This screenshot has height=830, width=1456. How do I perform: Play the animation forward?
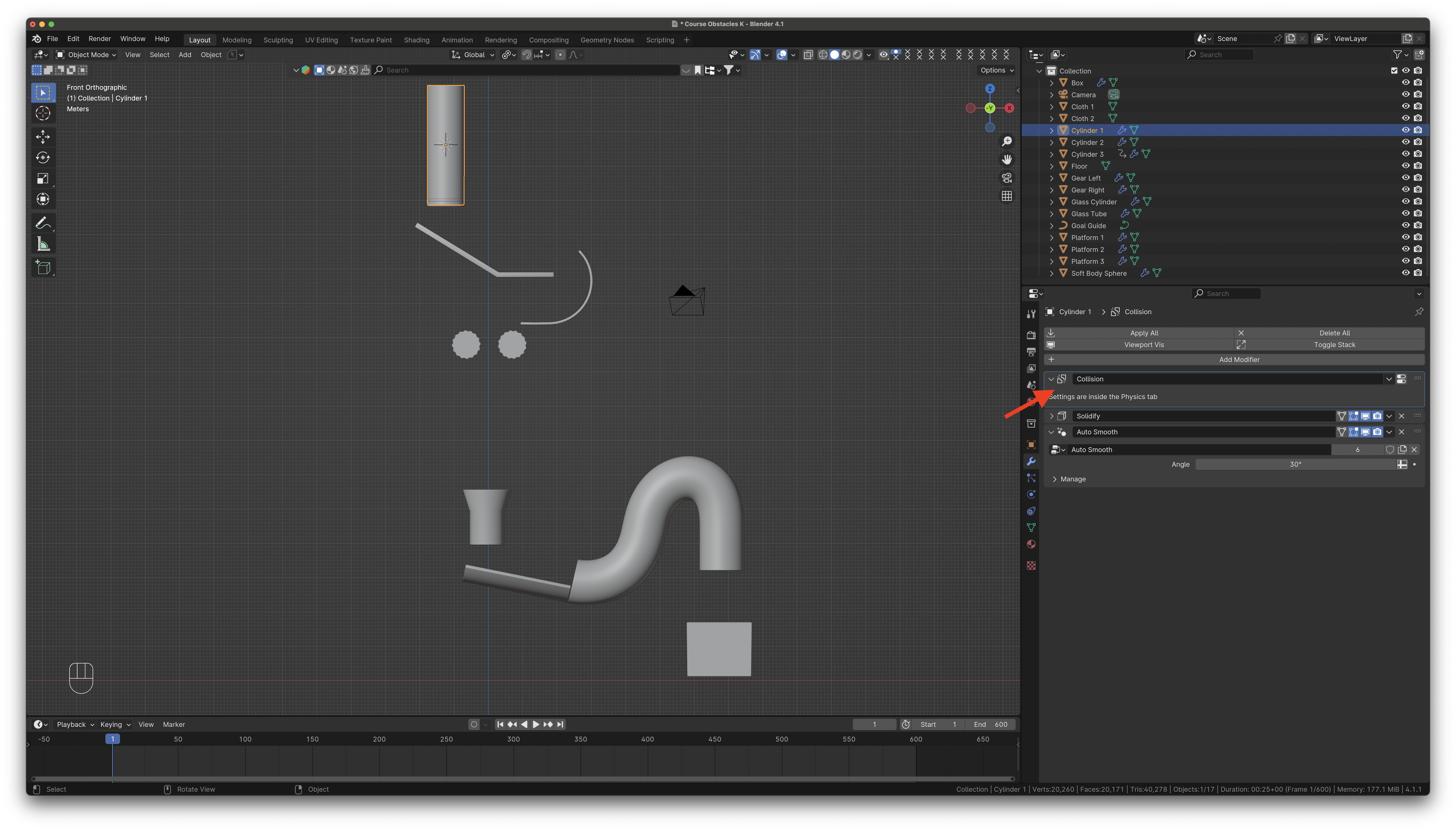536,725
